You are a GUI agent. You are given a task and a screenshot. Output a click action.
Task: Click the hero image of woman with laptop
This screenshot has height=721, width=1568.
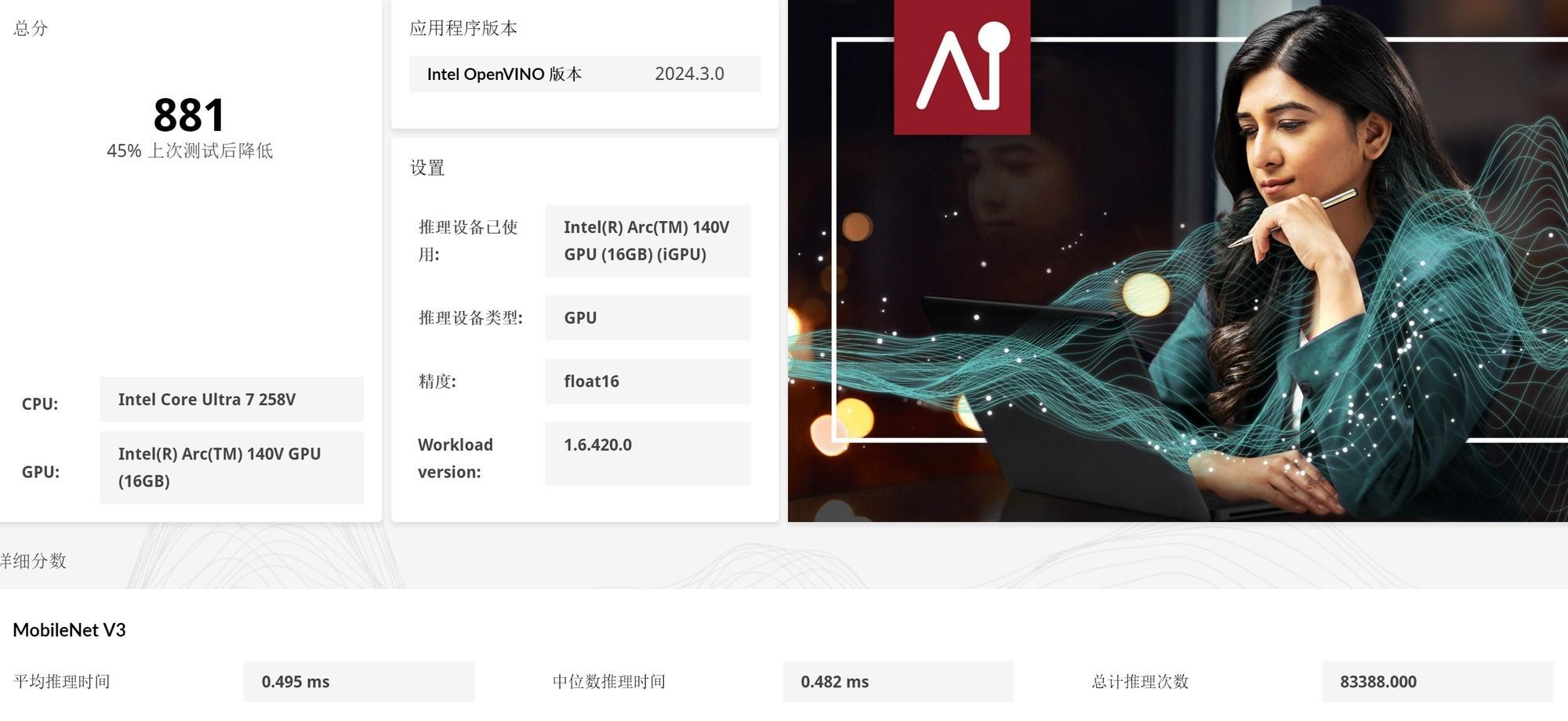tap(1178, 261)
